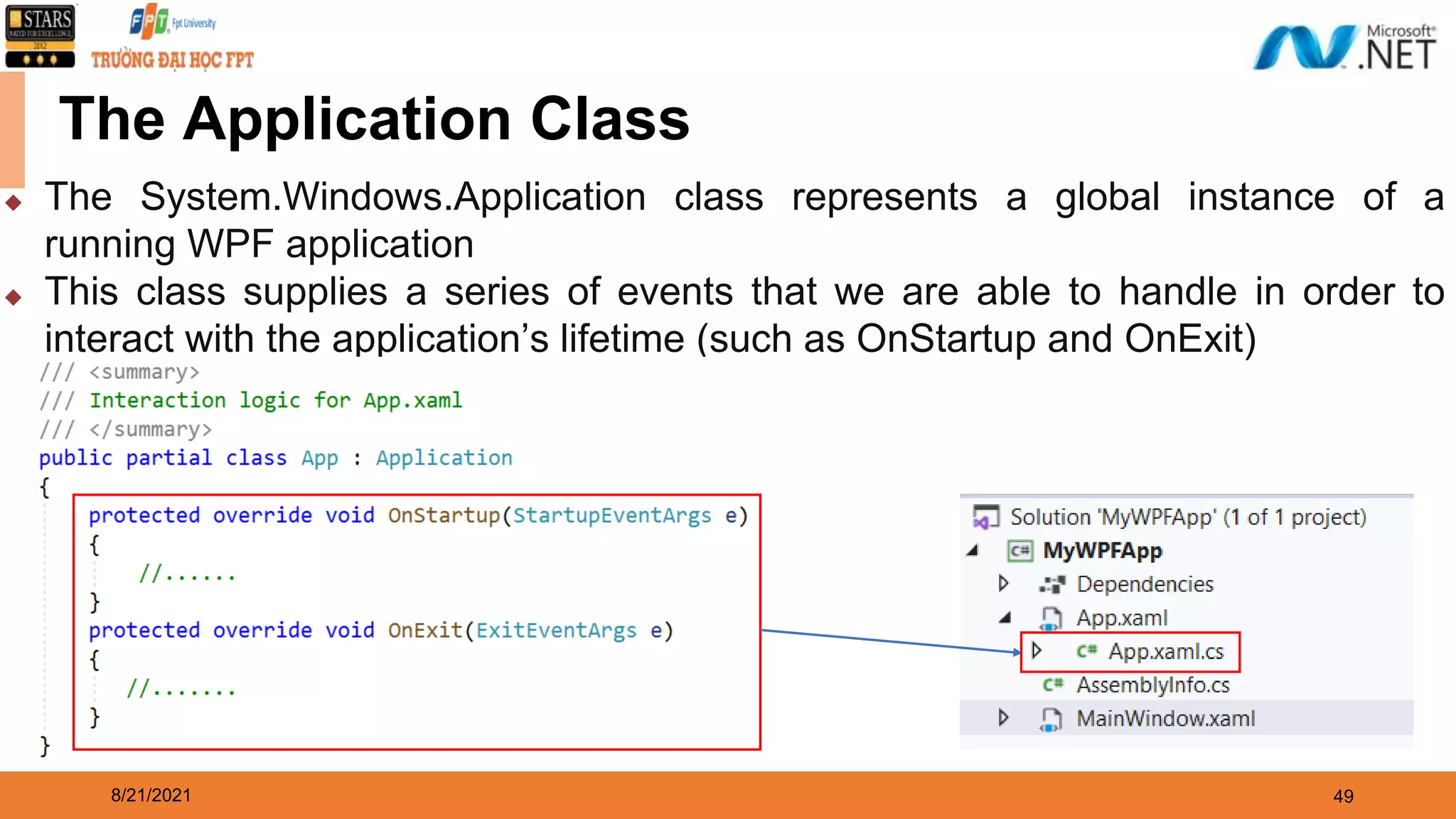Click the OnStartup method name
The image size is (1456, 819).
(444, 515)
